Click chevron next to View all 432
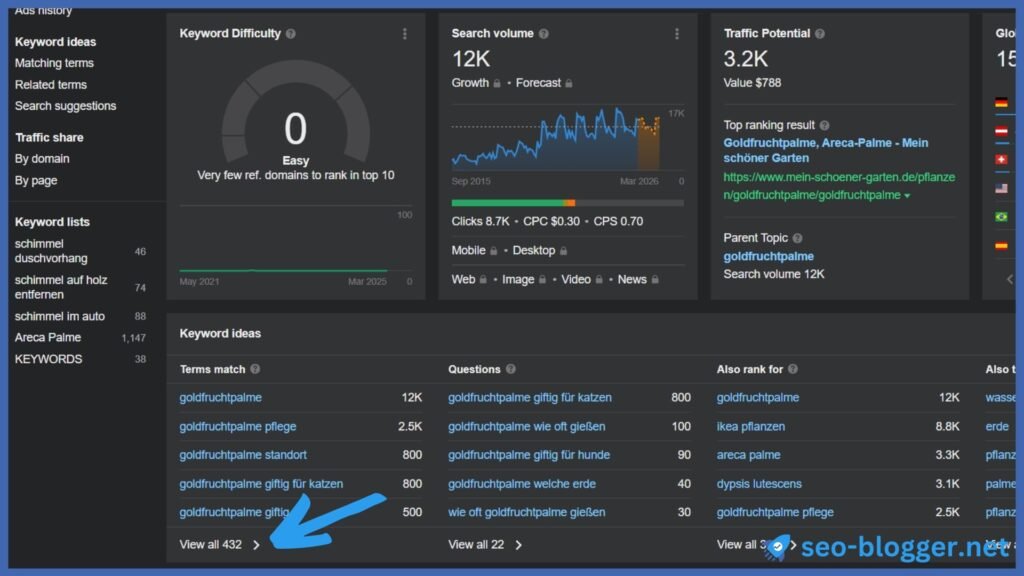Image resolution: width=1024 pixels, height=576 pixels. point(256,545)
